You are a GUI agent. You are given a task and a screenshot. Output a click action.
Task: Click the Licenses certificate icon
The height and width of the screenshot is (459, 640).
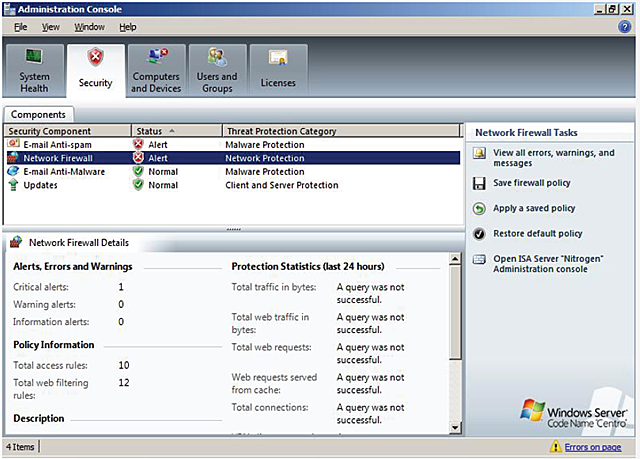(x=278, y=58)
